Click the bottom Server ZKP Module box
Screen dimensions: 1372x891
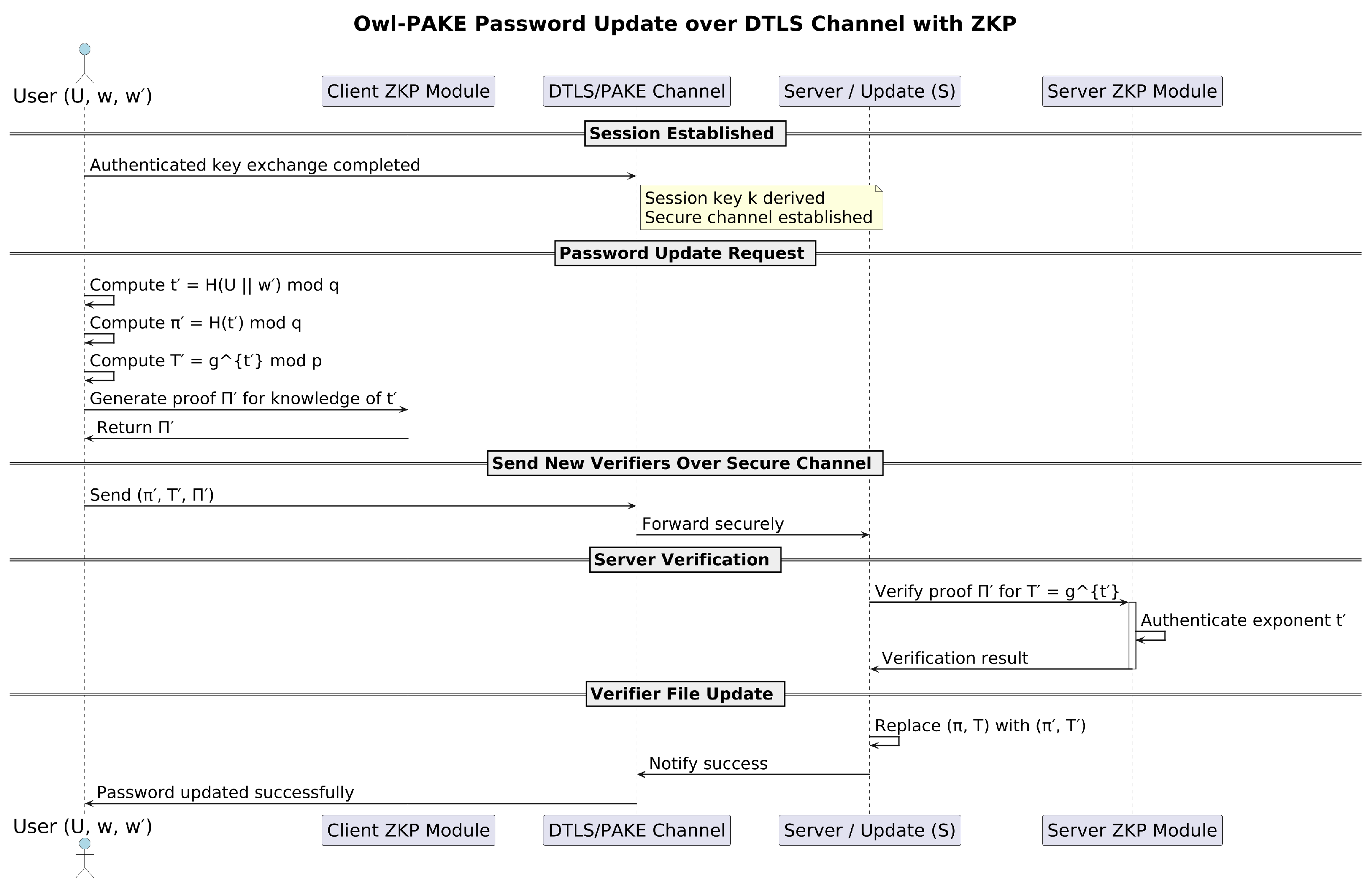pyautogui.click(x=1131, y=830)
